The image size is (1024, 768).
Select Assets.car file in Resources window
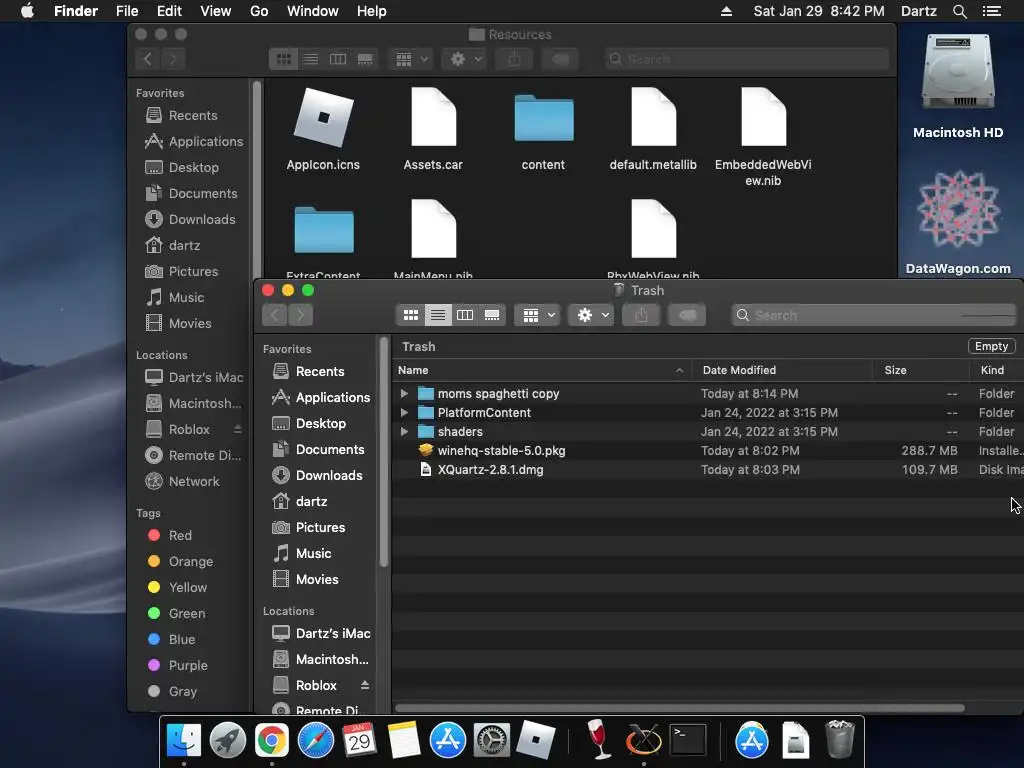click(433, 129)
